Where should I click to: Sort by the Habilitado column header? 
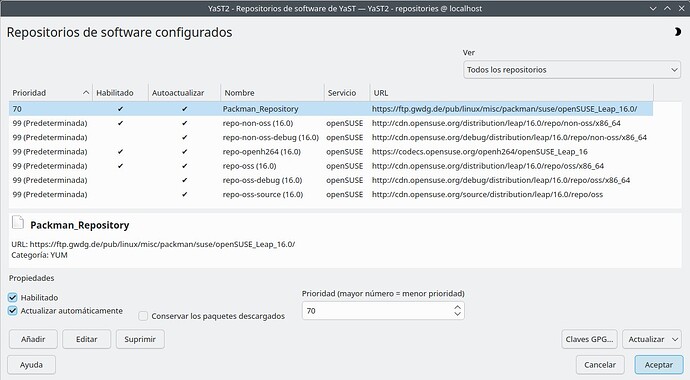[x=120, y=93]
